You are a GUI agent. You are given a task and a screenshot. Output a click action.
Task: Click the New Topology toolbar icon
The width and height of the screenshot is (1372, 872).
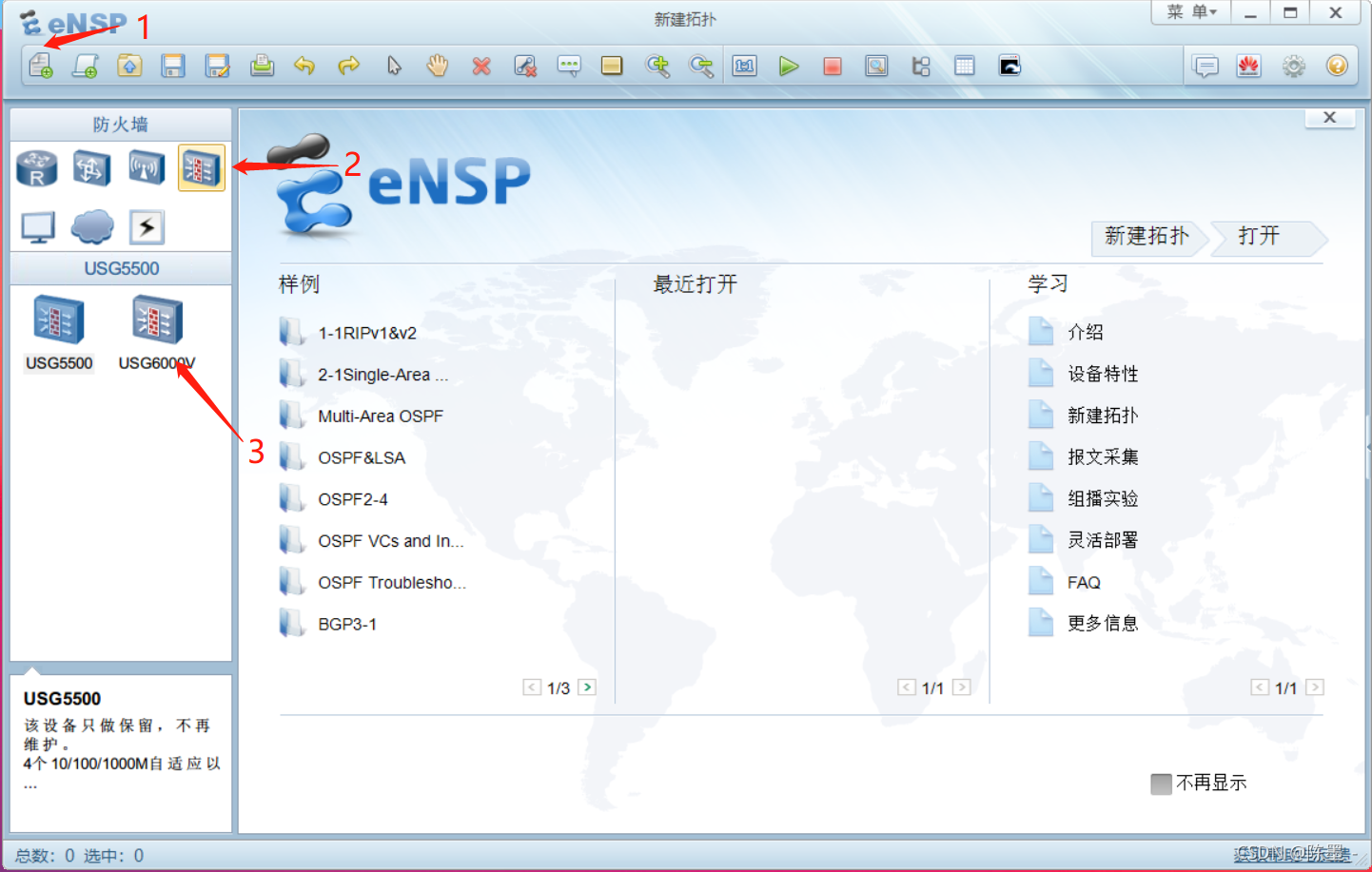pyautogui.click(x=41, y=66)
